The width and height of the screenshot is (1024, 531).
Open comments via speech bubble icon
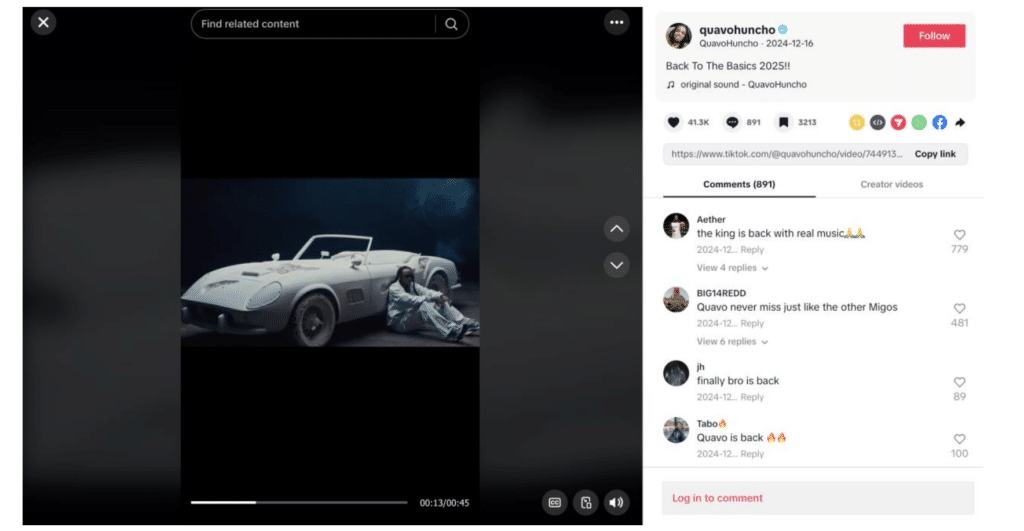coord(732,122)
